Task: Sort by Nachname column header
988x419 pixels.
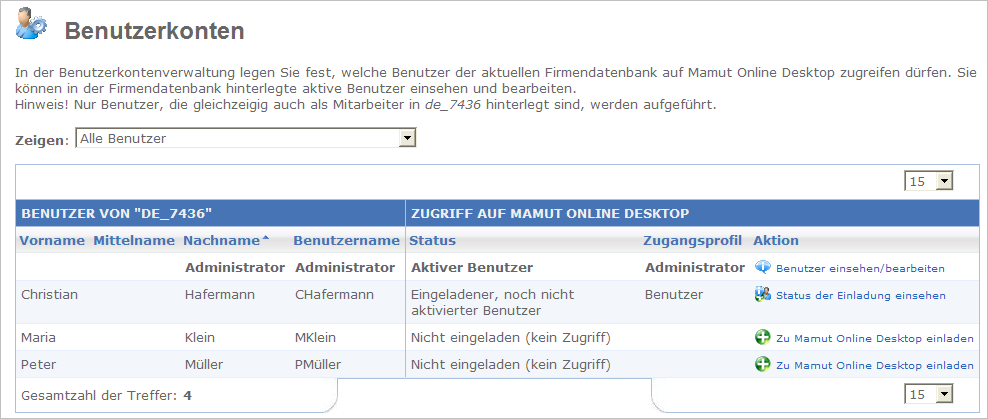Action: 222,241
